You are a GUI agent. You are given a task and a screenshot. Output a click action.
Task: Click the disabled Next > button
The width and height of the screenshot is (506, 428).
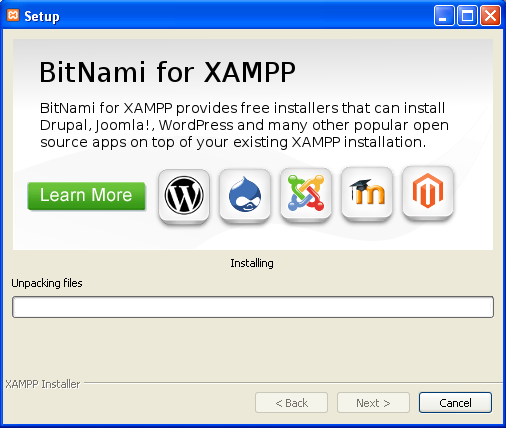click(373, 403)
